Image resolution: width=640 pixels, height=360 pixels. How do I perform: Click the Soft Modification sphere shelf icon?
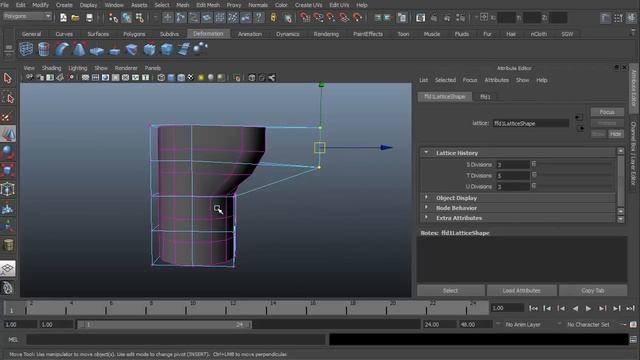(x=200, y=49)
